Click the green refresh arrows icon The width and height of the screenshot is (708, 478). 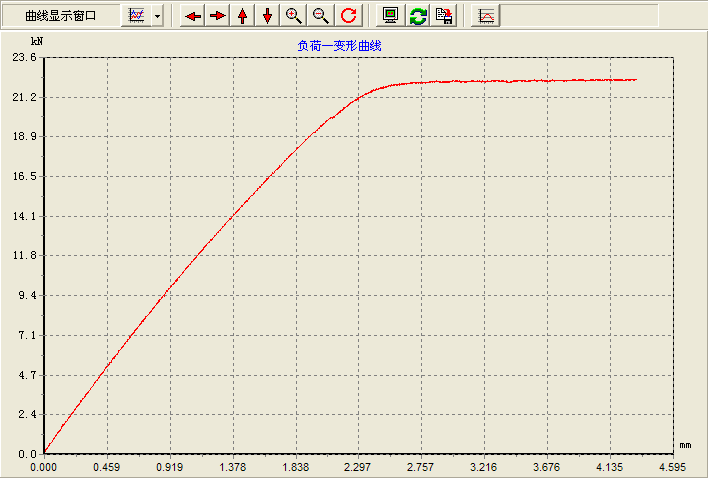point(418,16)
